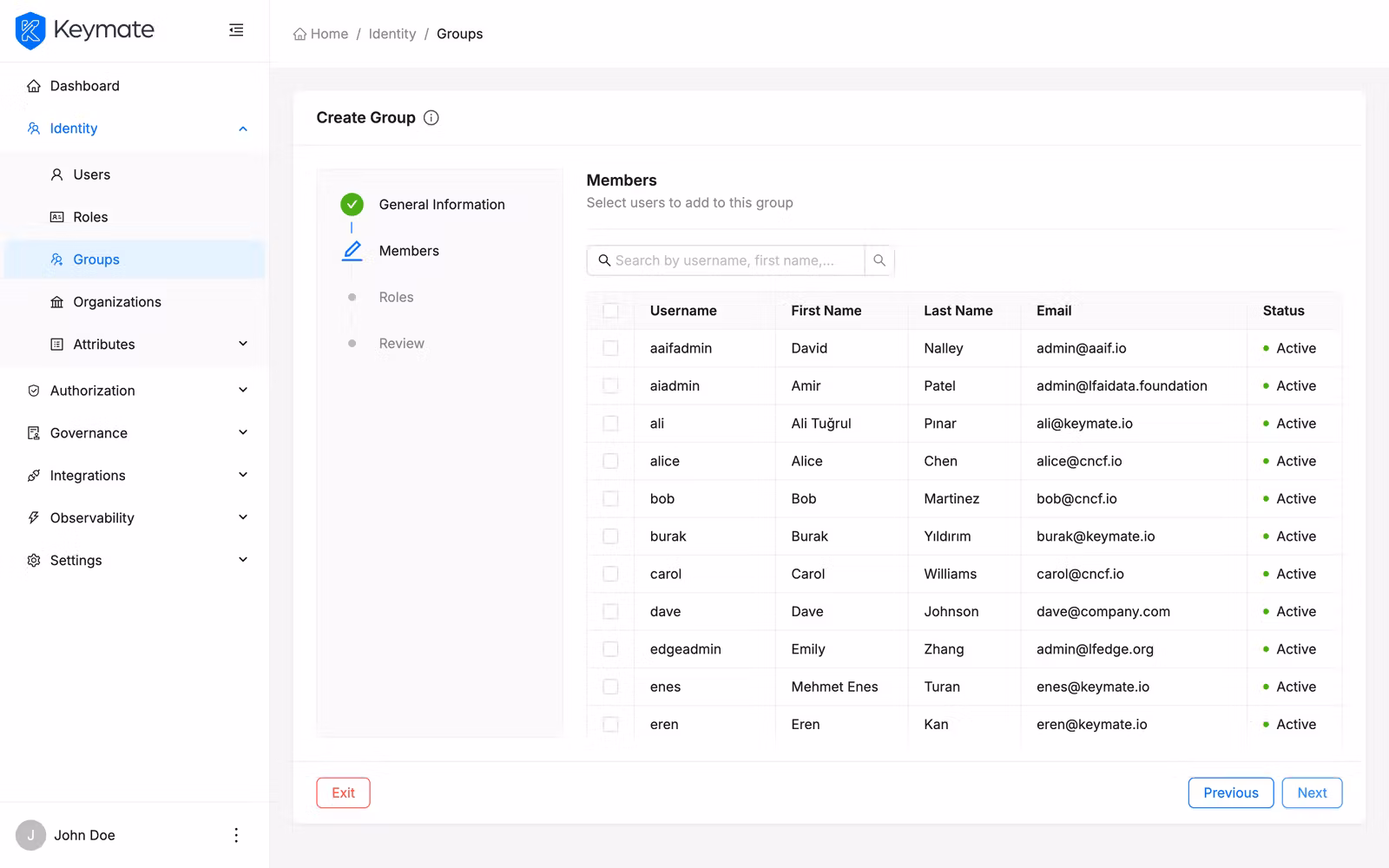Image resolution: width=1389 pixels, height=868 pixels.
Task: Go to the Roles step in the wizard
Action: [396, 297]
